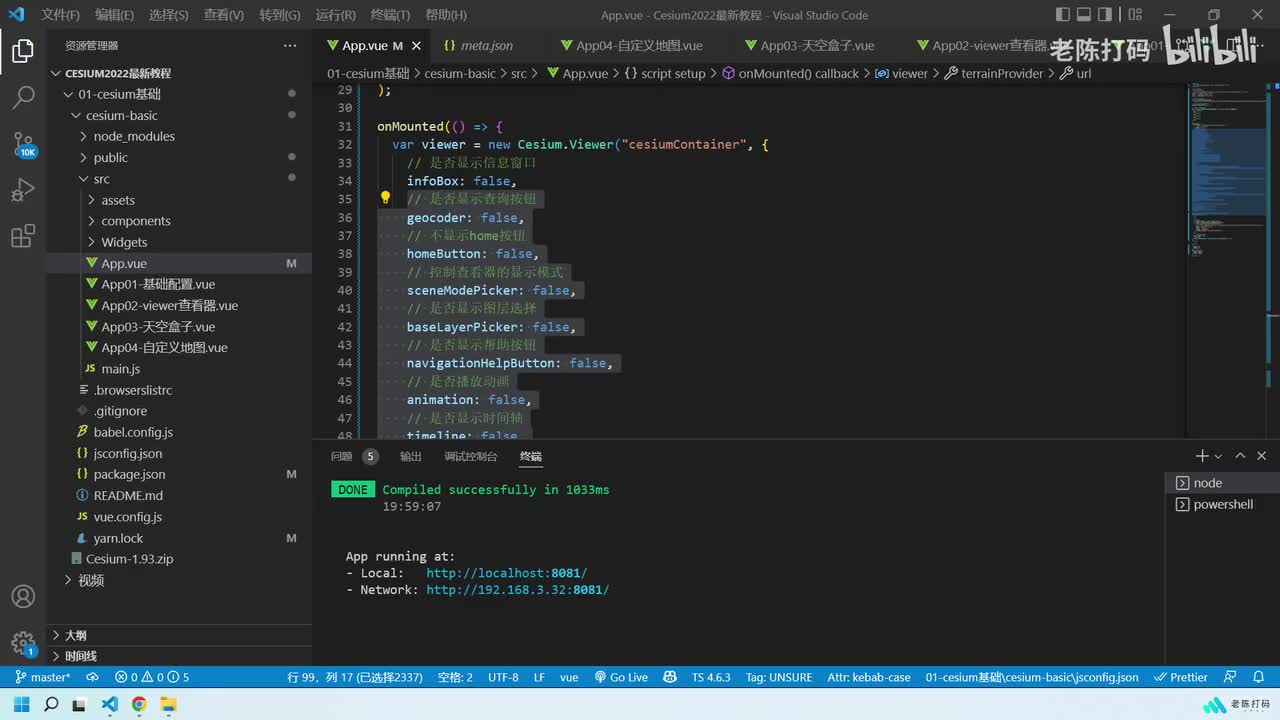Click Prettier in the status bar
The width and height of the screenshot is (1280, 720).
click(1180, 677)
